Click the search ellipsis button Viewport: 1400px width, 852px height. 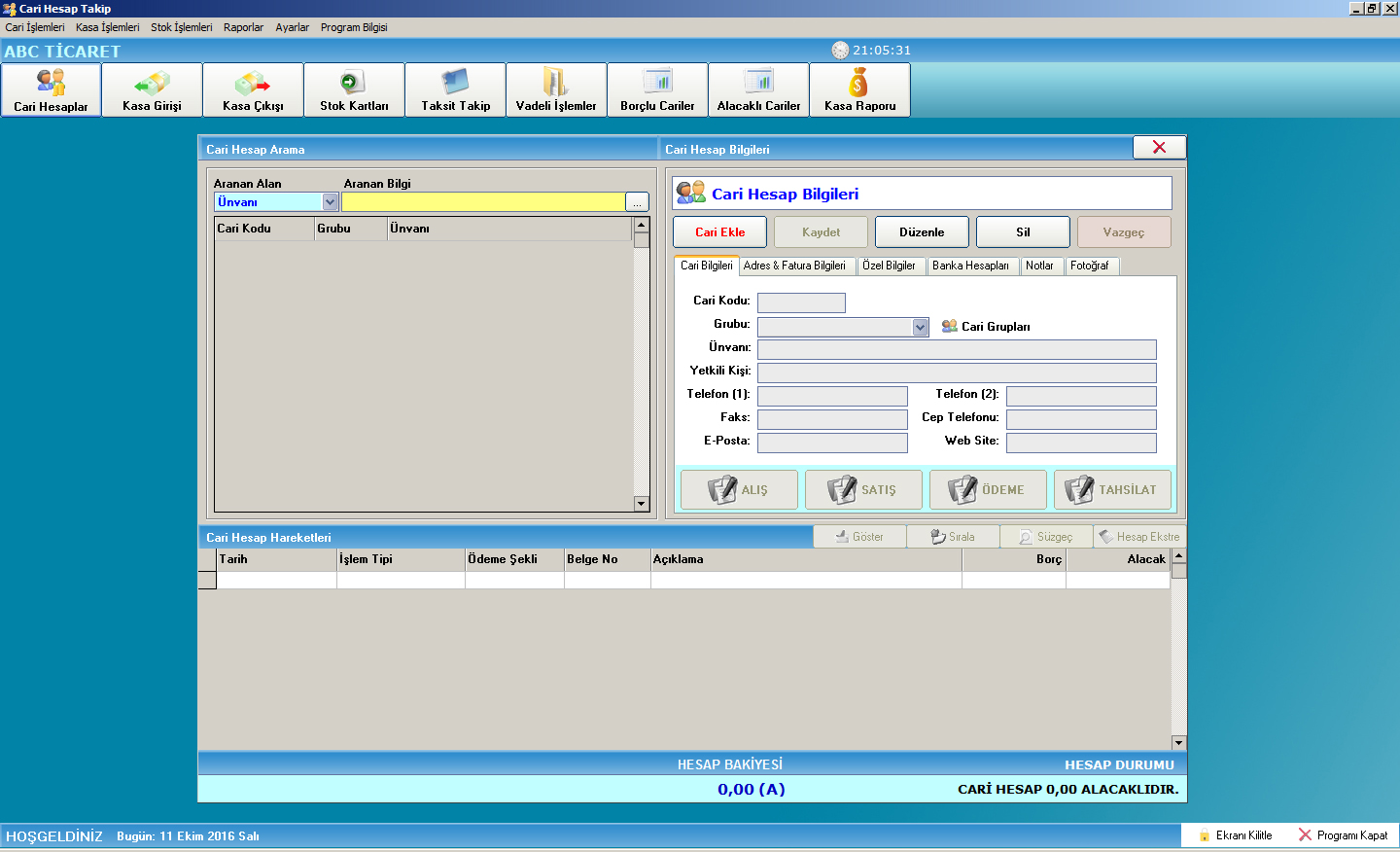(x=637, y=201)
